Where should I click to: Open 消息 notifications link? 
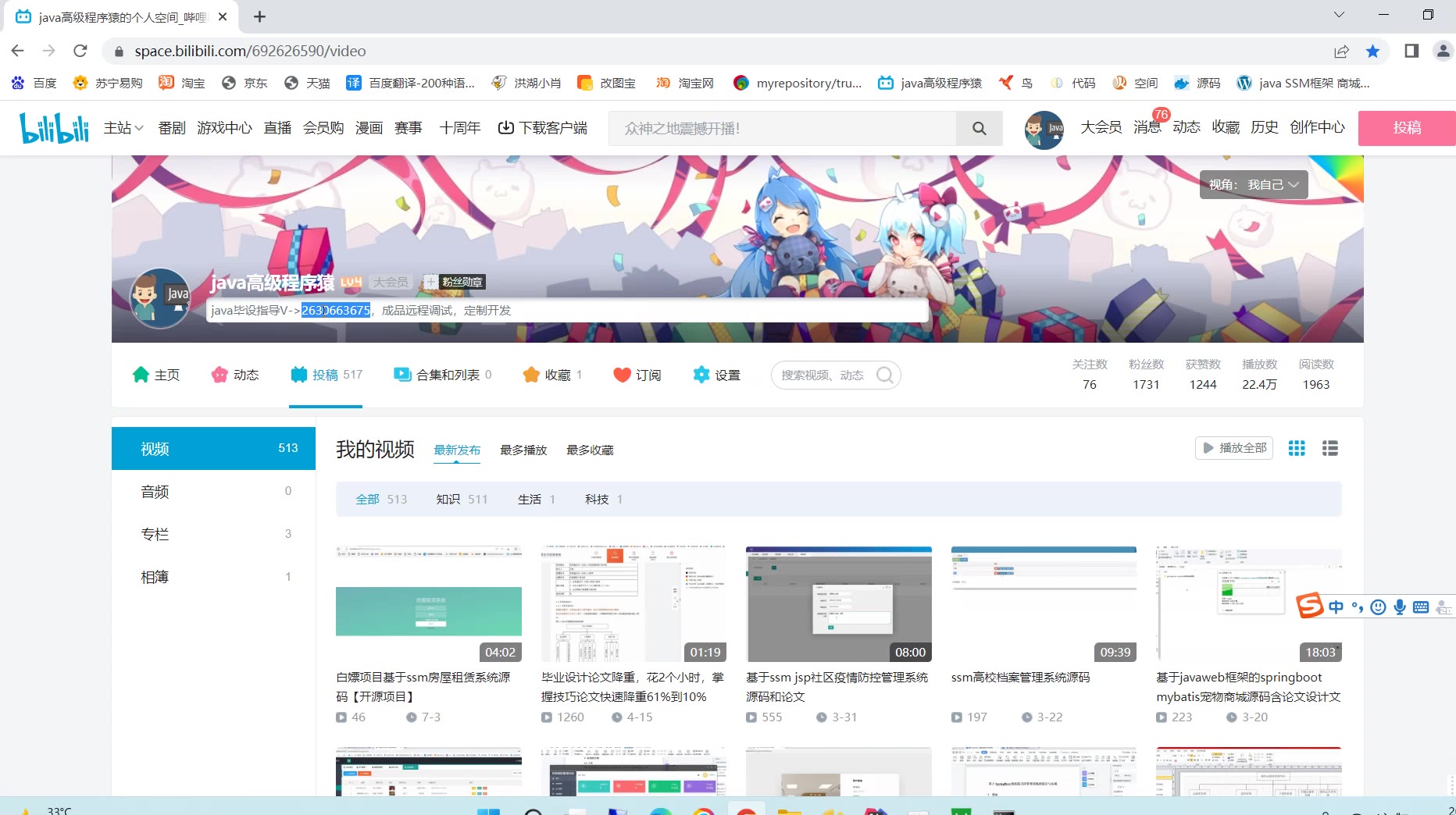click(1147, 128)
